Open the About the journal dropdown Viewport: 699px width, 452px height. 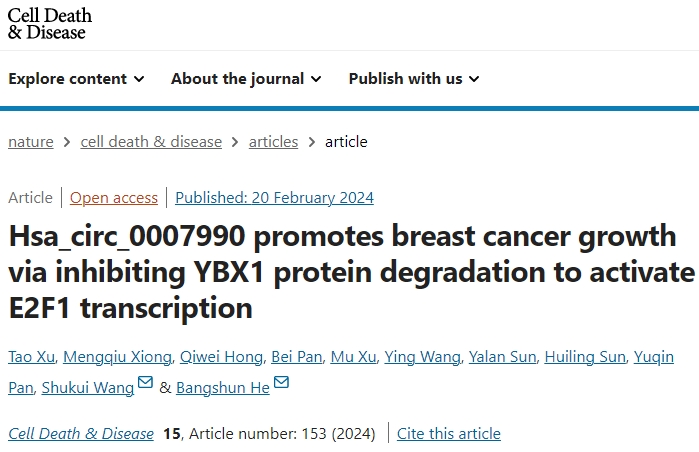click(x=246, y=79)
